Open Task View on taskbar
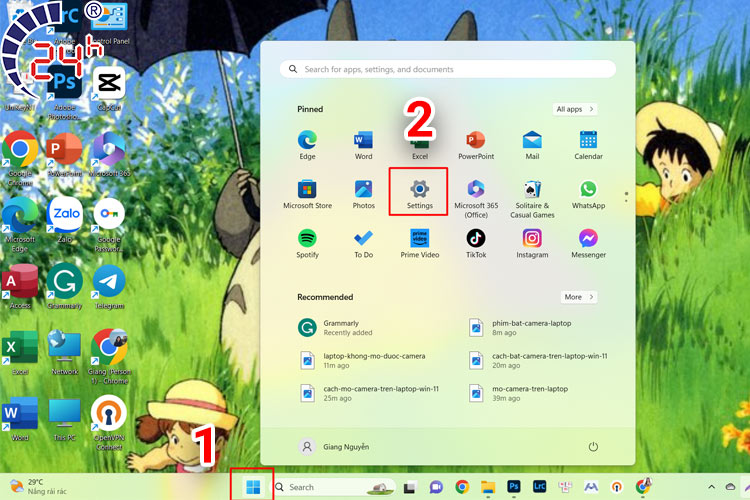The width and height of the screenshot is (750, 500). click(409, 488)
